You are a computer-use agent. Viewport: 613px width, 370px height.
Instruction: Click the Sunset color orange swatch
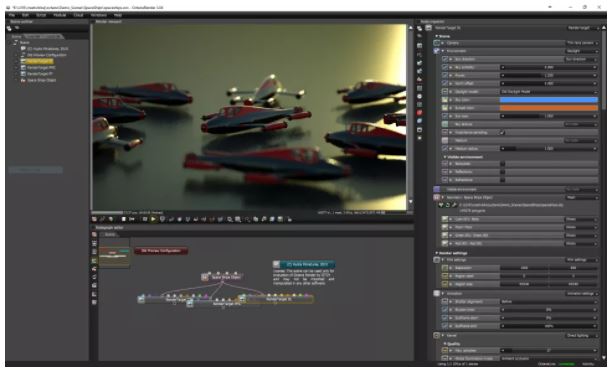549,108
